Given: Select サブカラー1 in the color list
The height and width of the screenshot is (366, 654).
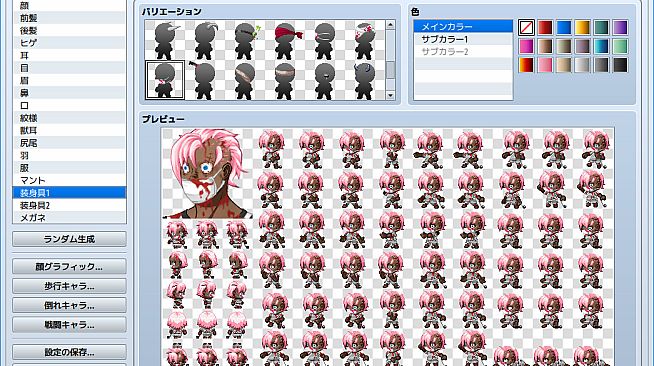Looking at the screenshot, I should click(463, 39).
